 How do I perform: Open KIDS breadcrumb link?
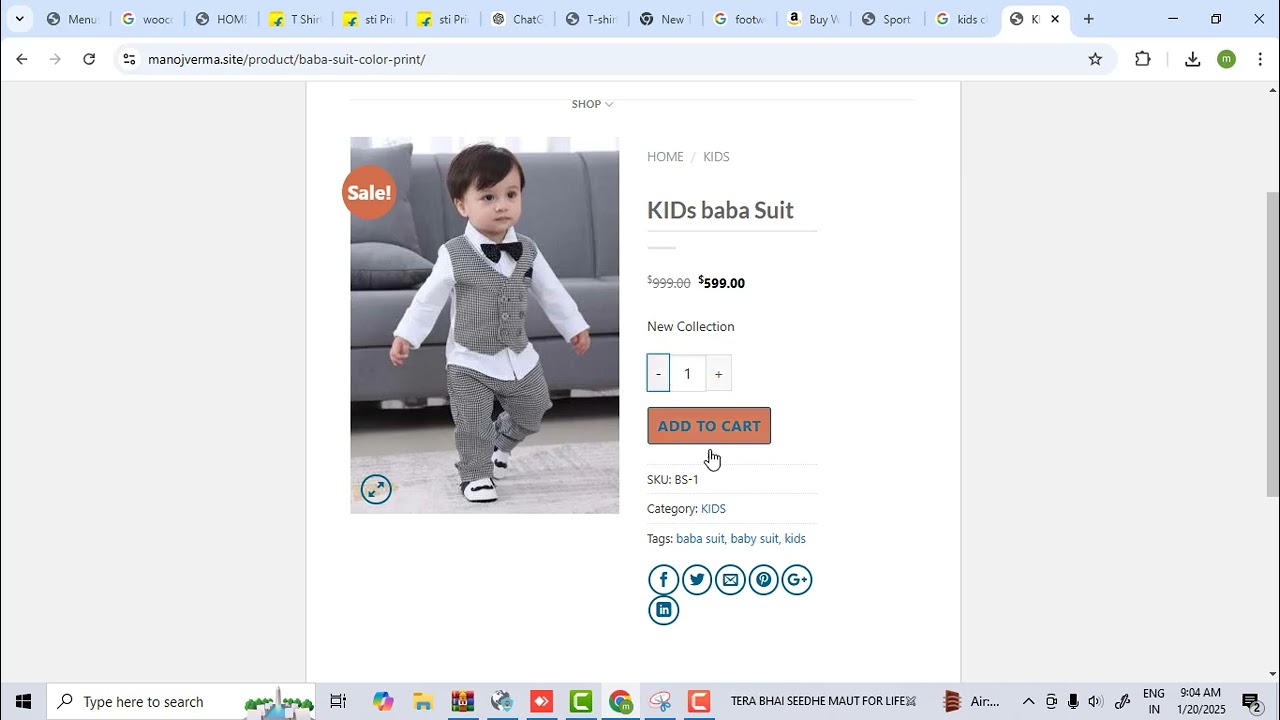point(716,157)
